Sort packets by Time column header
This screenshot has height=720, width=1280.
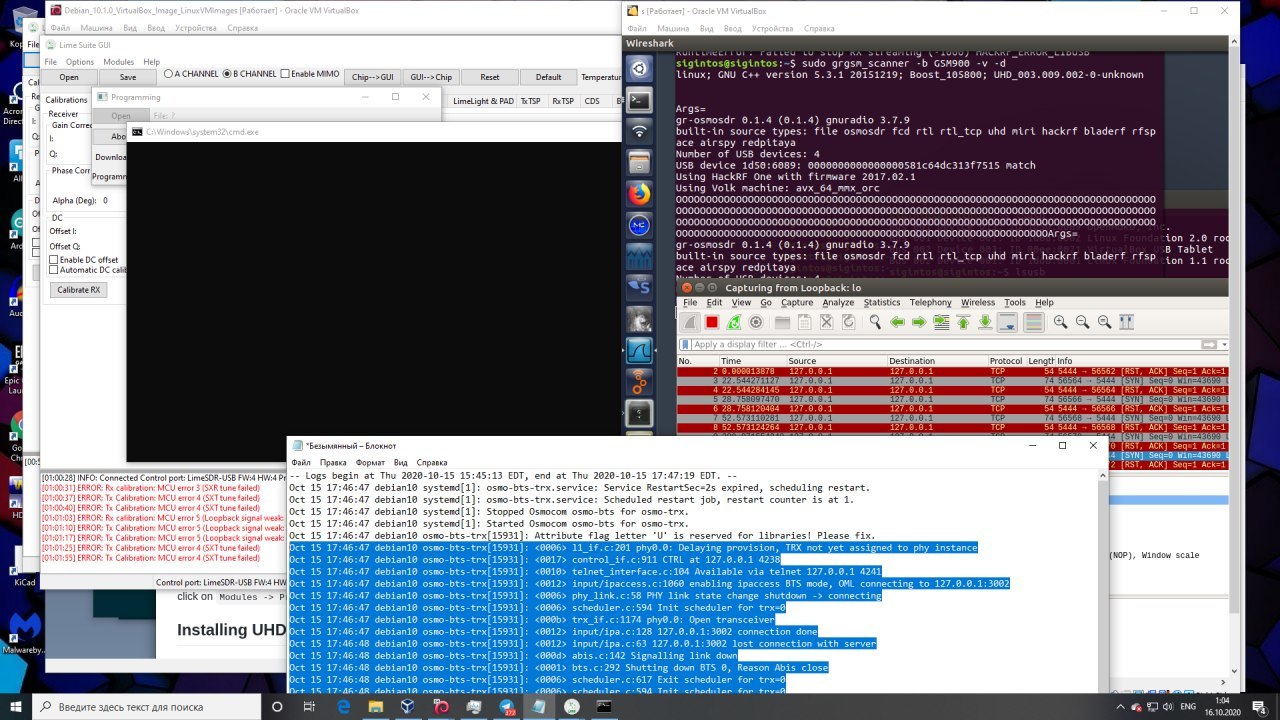pos(752,361)
